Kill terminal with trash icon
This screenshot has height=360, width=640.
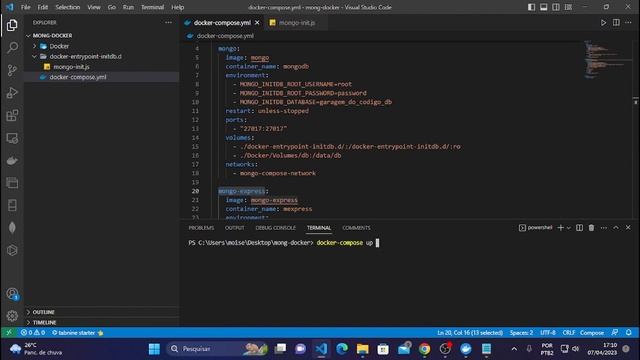591,228
